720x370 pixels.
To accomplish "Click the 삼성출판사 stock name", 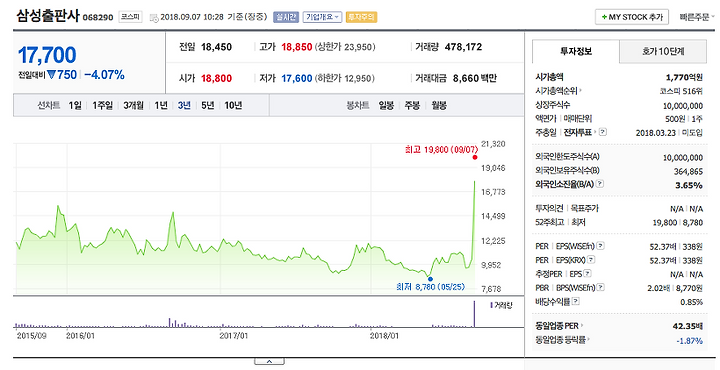I will click(x=48, y=16).
